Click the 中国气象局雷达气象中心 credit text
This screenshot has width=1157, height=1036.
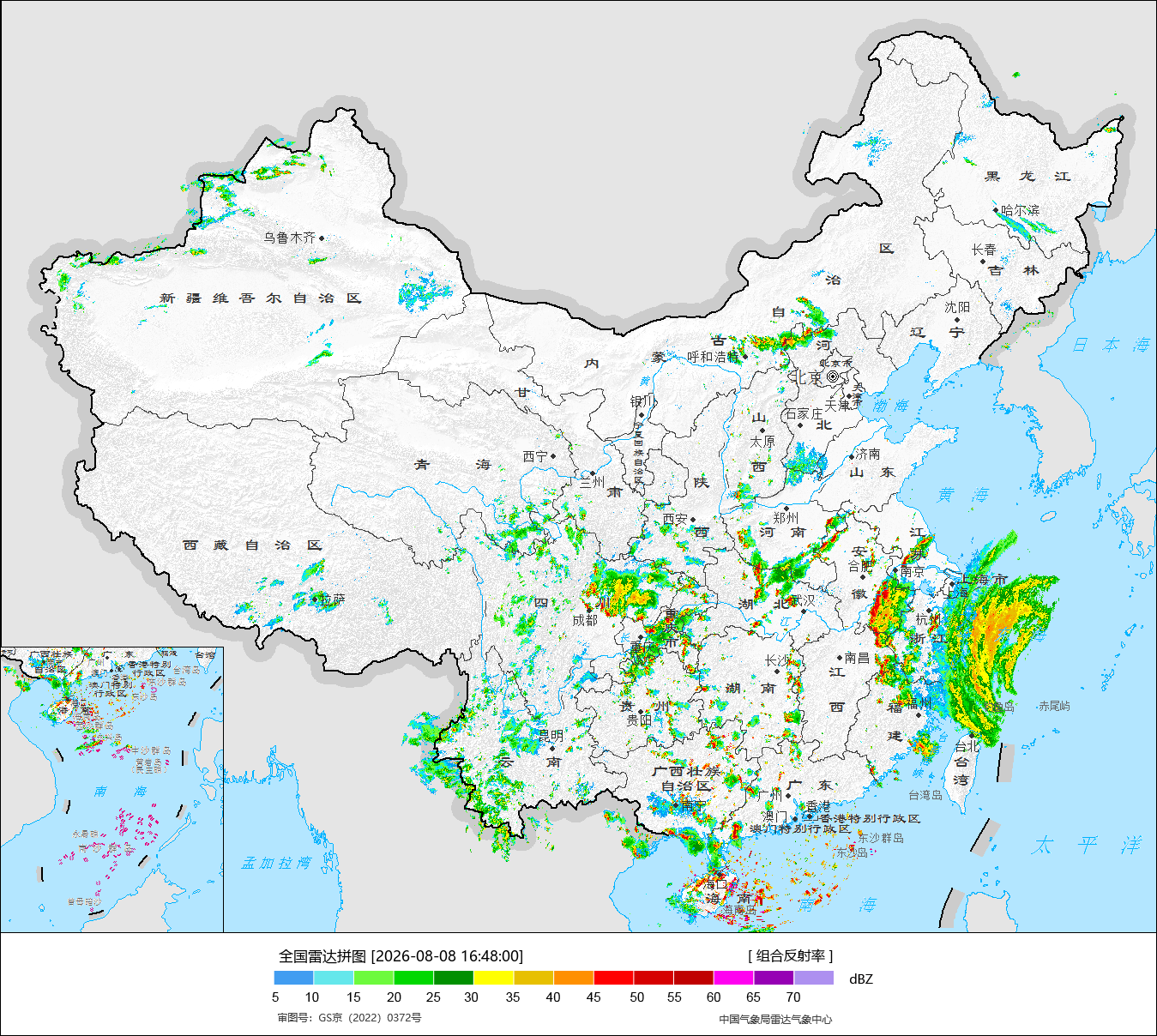(775, 1019)
